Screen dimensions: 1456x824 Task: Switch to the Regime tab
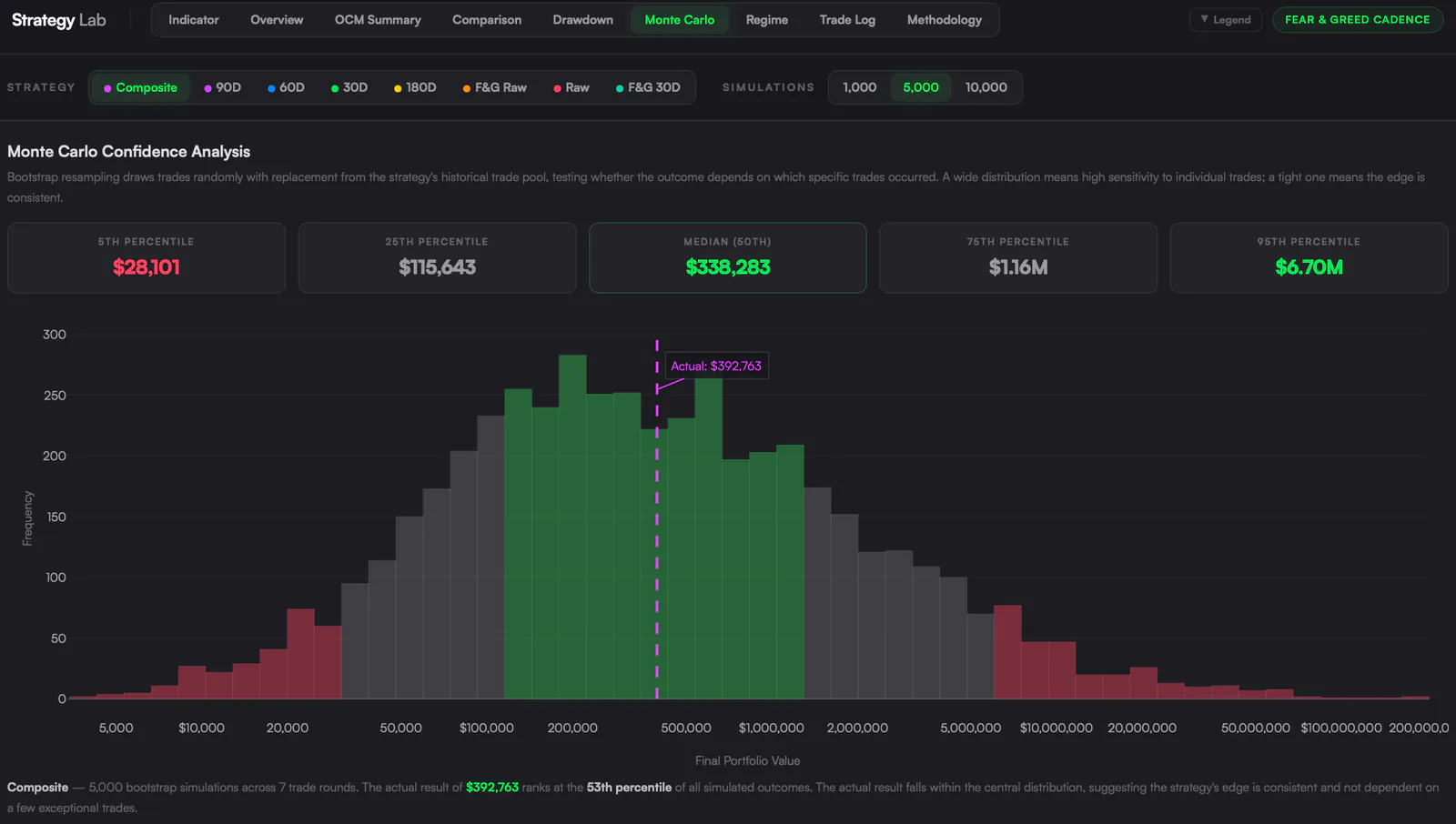767,20
